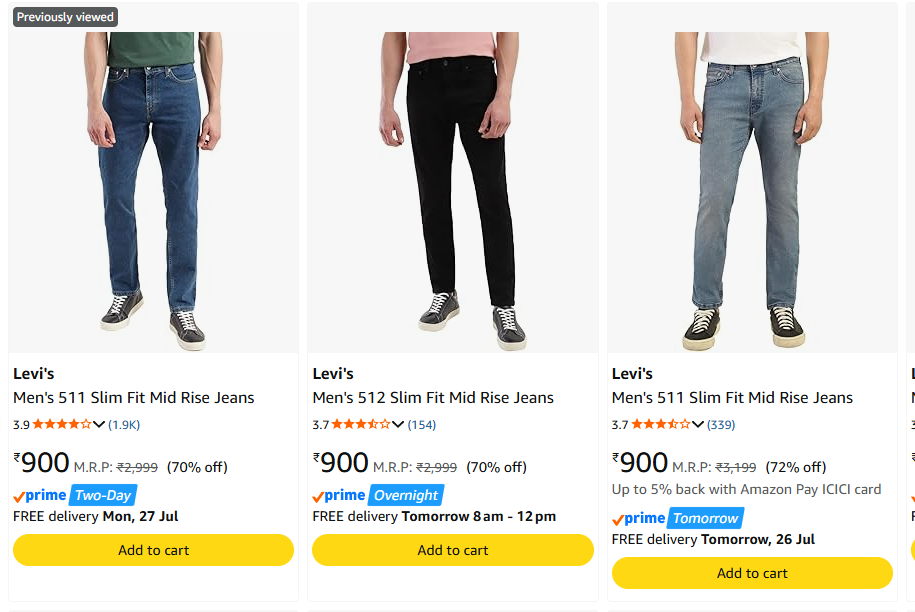Add the blue 511 jeans to cart
This screenshot has height=612, width=915.
pos(153,550)
